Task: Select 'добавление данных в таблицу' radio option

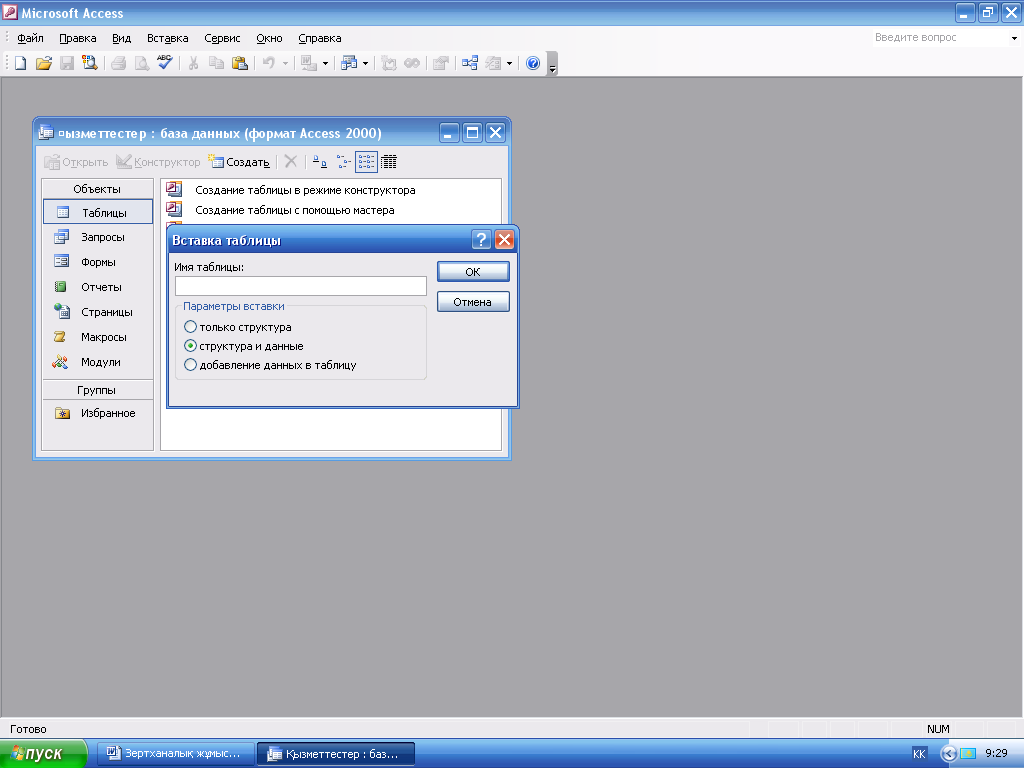Action: (270, 365)
